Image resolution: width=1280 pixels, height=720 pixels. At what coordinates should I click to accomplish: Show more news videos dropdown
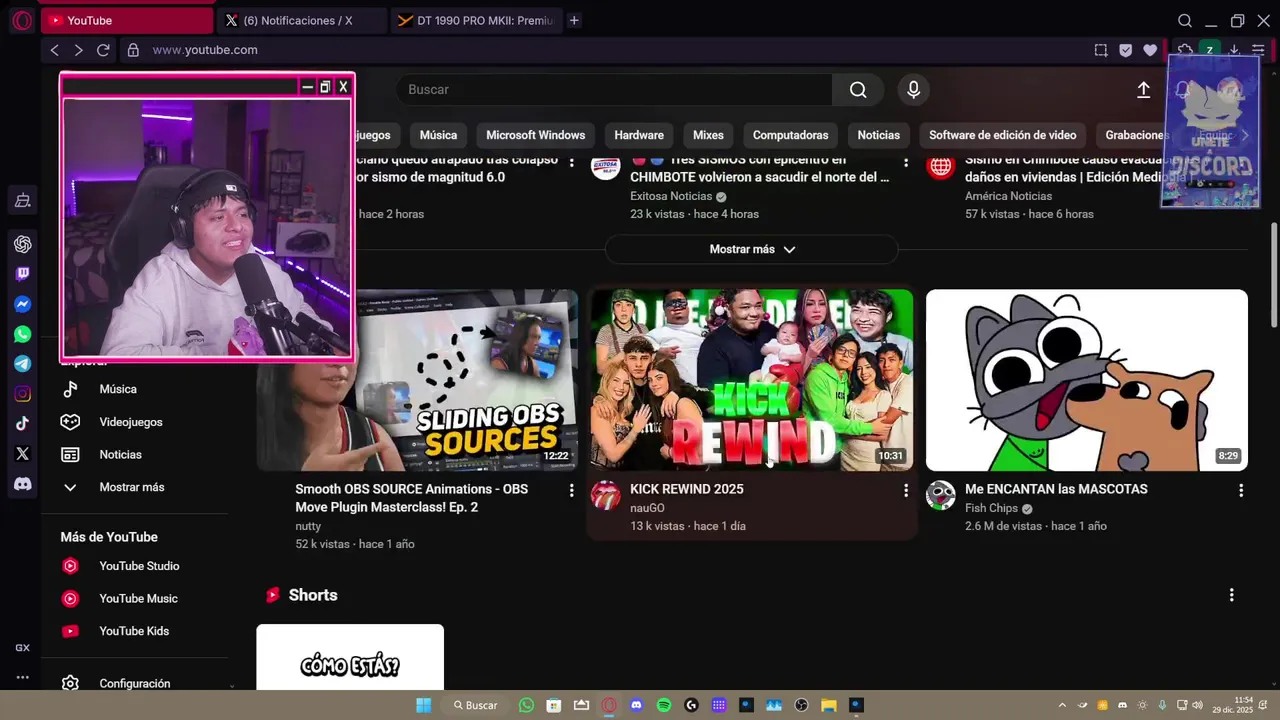(752, 249)
